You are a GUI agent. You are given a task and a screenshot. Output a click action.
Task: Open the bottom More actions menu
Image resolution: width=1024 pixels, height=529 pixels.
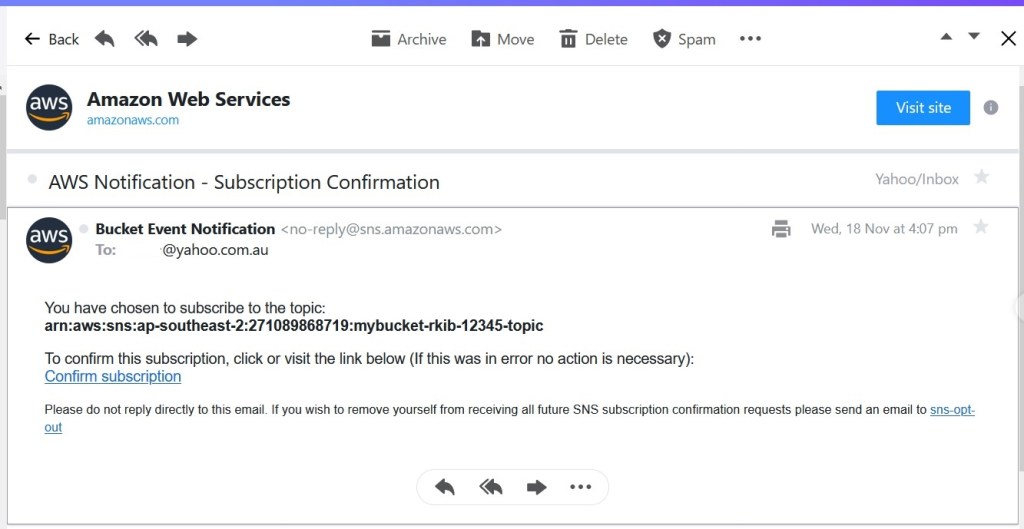click(x=580, y=487)
